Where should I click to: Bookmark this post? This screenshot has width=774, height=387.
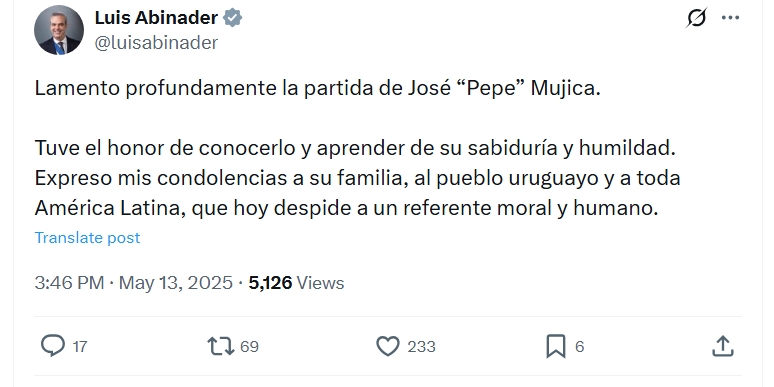555,346
